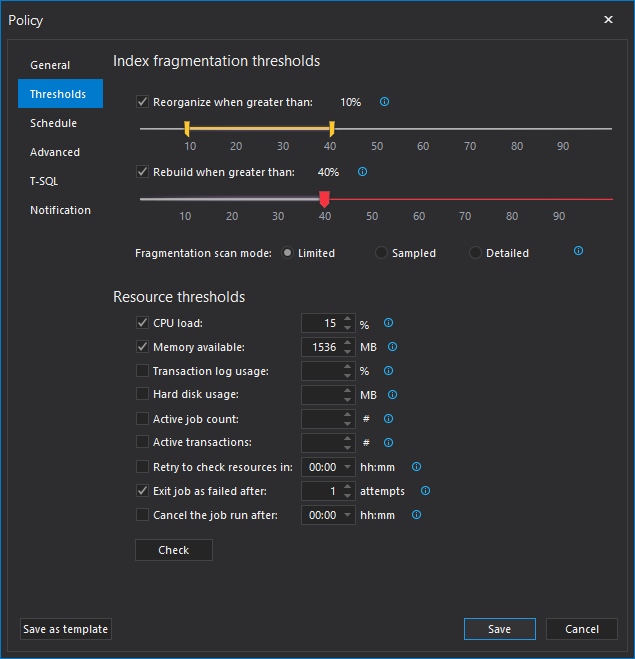Click info icon beside Transaction log usage
This screenshot has height=659, width=635.
click(x=388, y=371)
